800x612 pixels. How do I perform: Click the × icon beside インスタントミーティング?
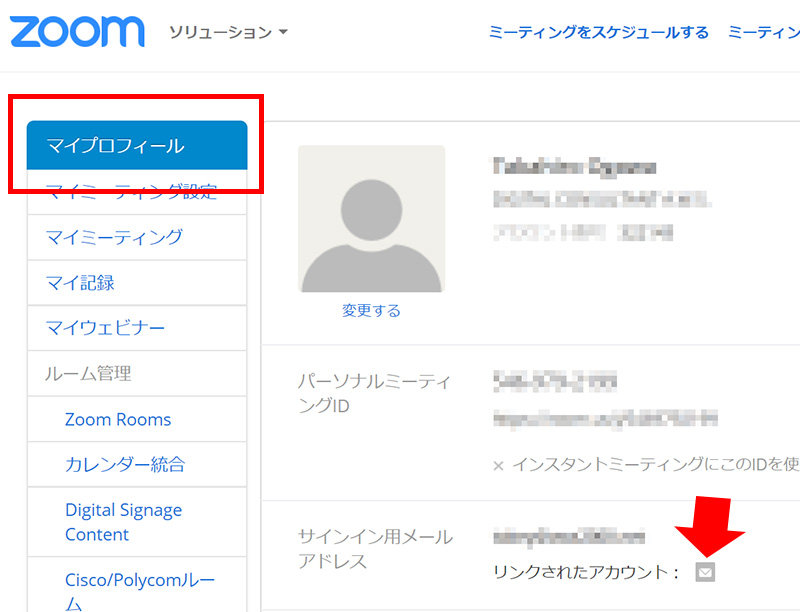coord(498,465)
